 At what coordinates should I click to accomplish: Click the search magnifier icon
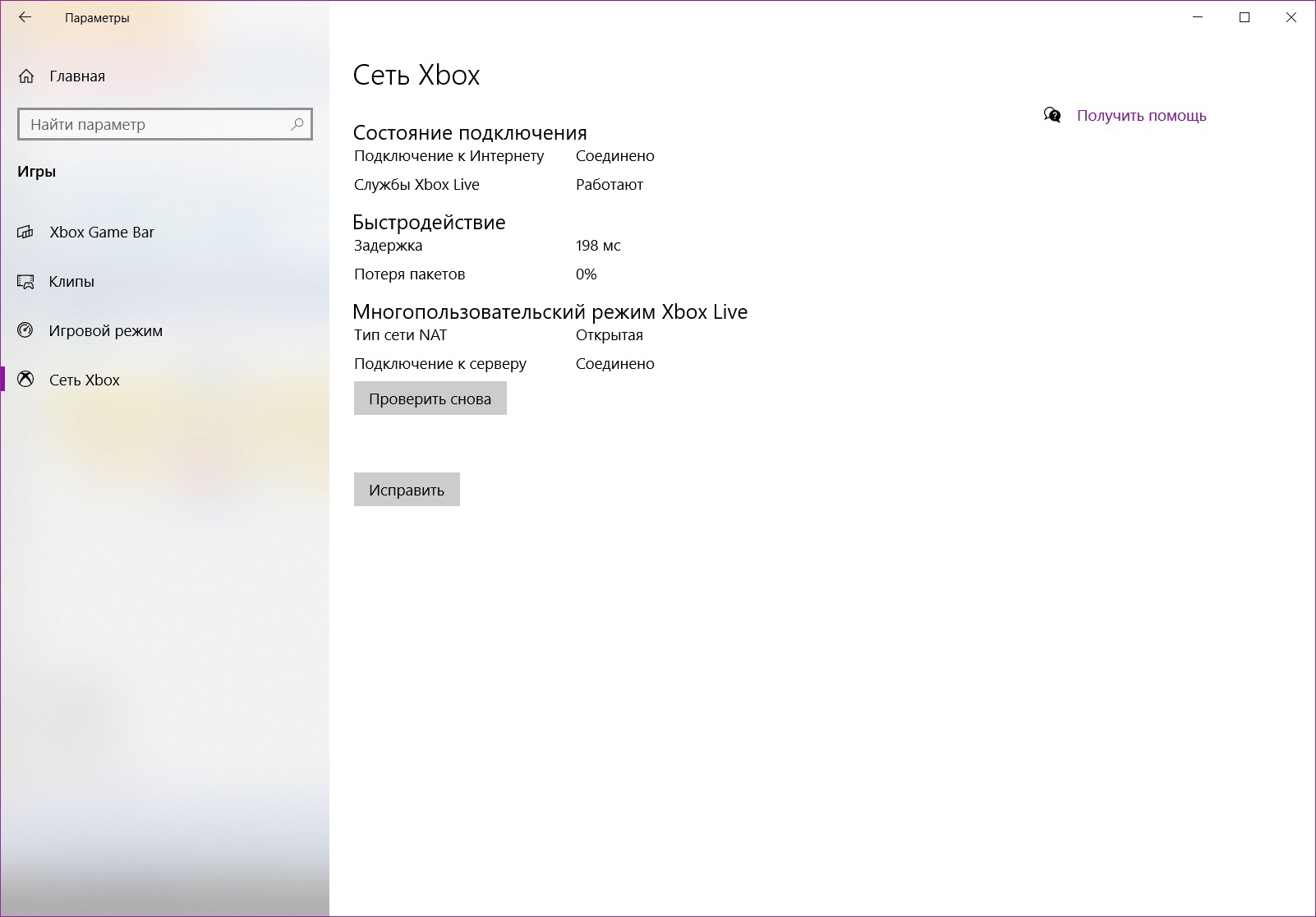click(297, 124)
